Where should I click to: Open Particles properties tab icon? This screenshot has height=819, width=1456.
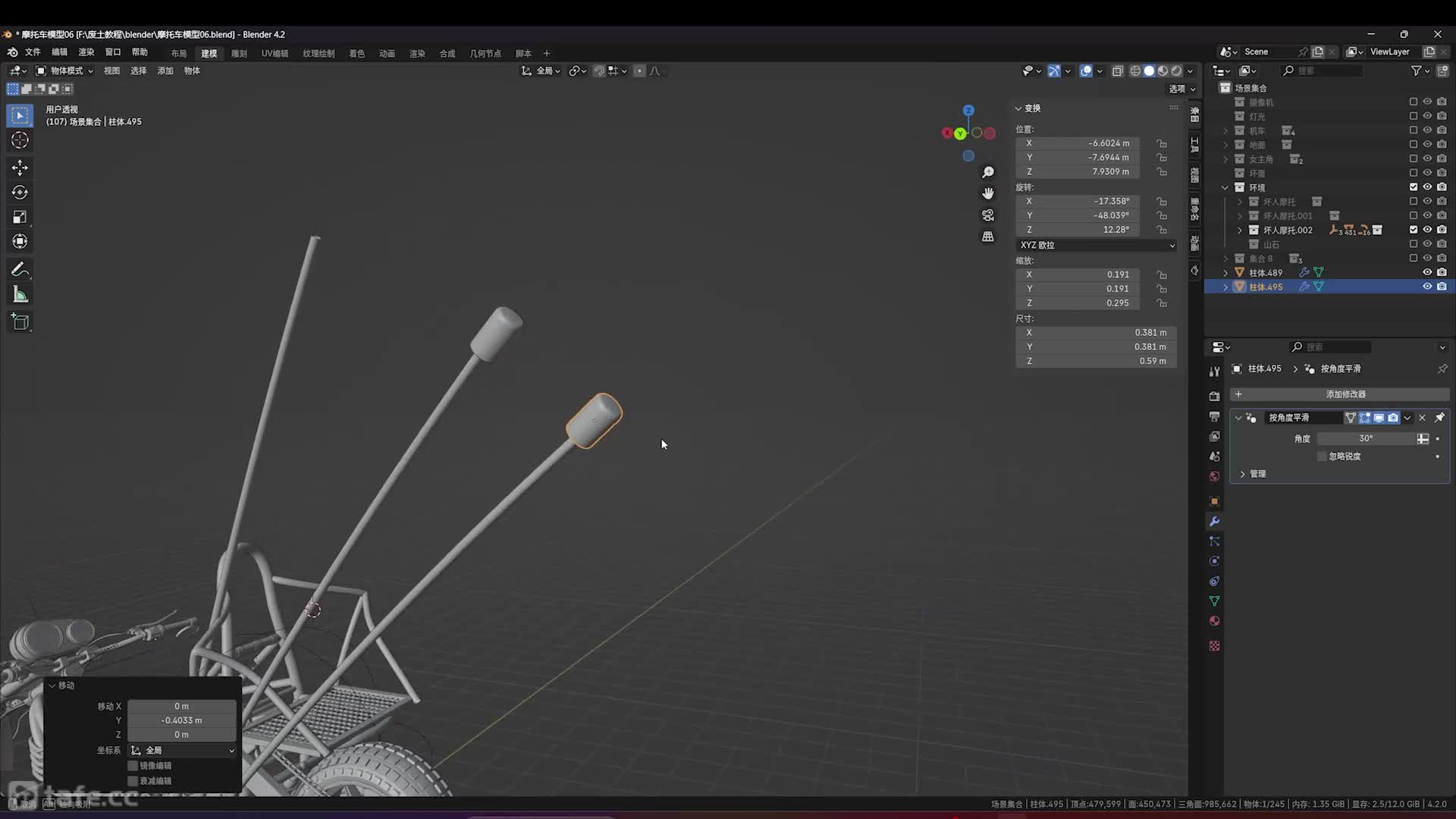coord(1214,541)
